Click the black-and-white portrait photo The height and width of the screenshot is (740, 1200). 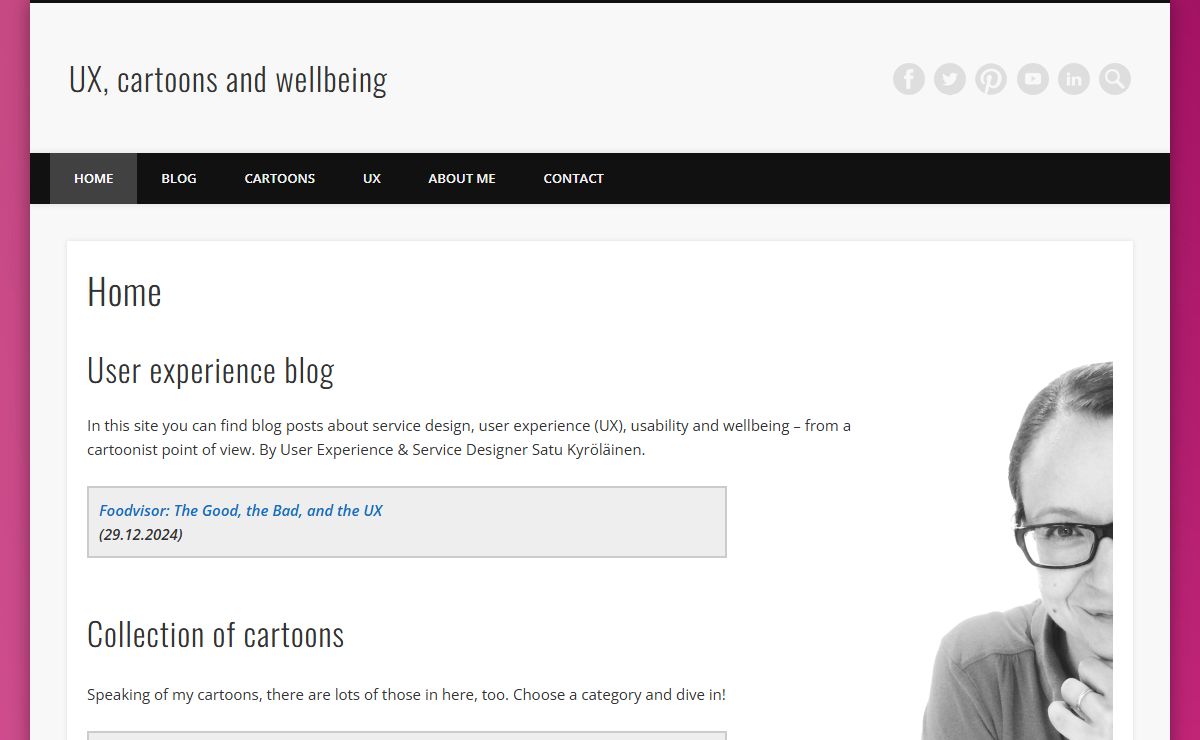pos(1017,551)
